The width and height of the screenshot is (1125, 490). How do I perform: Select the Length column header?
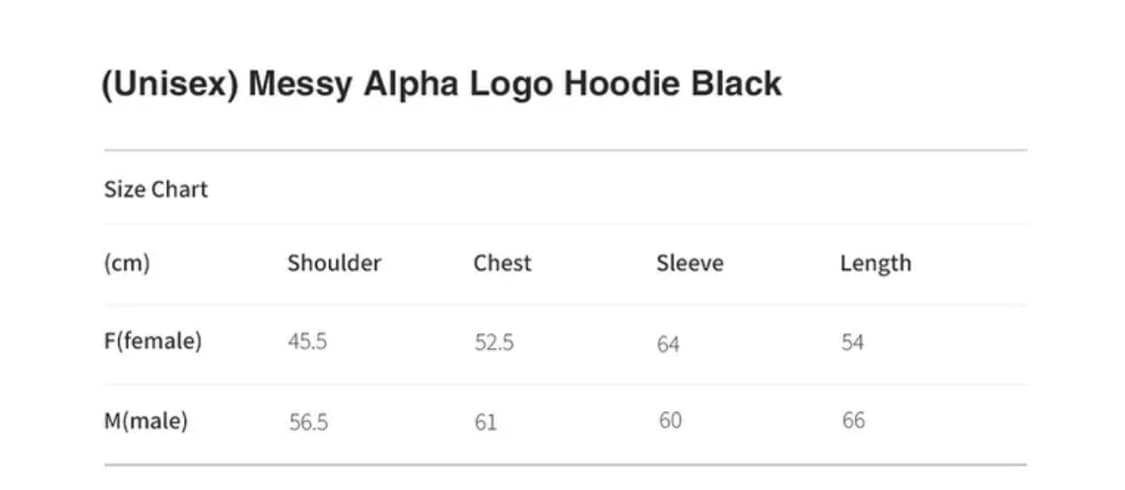pos(875,264)
